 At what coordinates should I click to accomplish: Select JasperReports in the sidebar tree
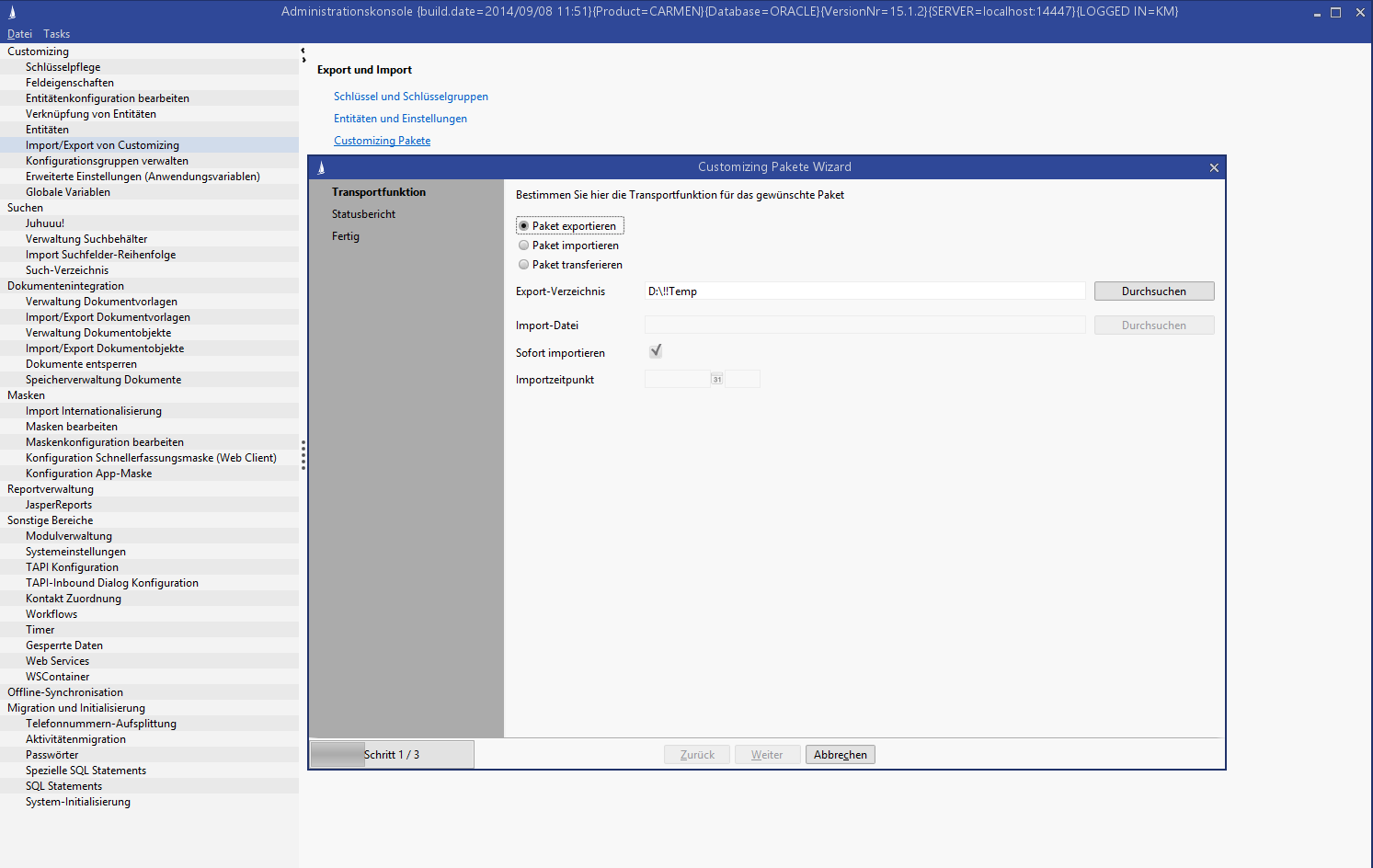pos(59,505)
